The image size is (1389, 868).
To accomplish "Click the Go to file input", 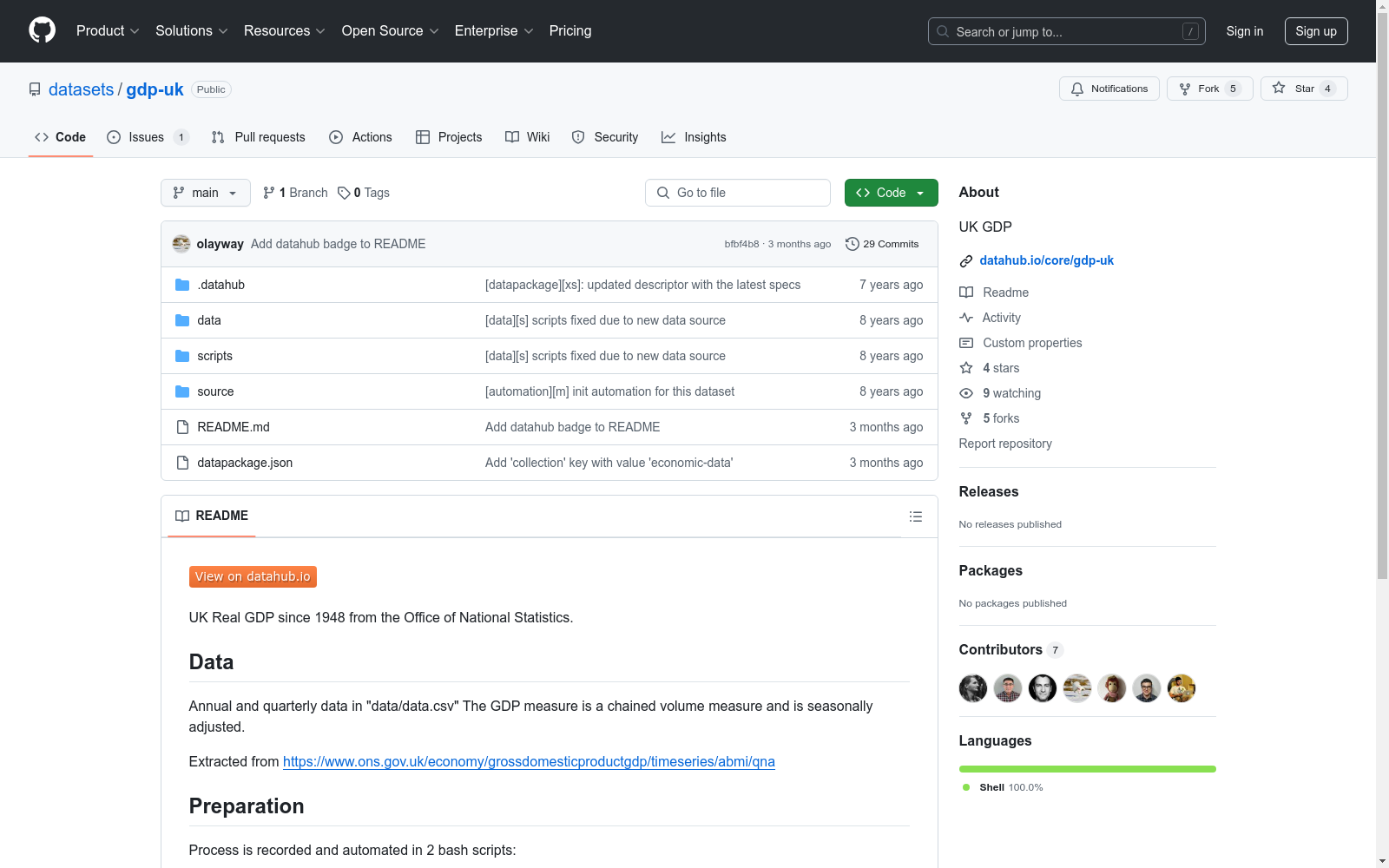I will (738, 193).
